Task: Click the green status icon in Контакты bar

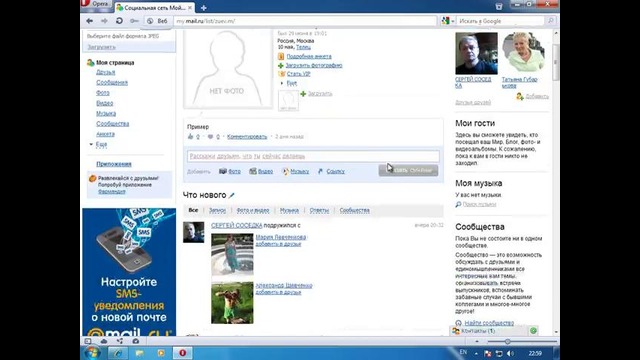Action: (x=533, y=331)
